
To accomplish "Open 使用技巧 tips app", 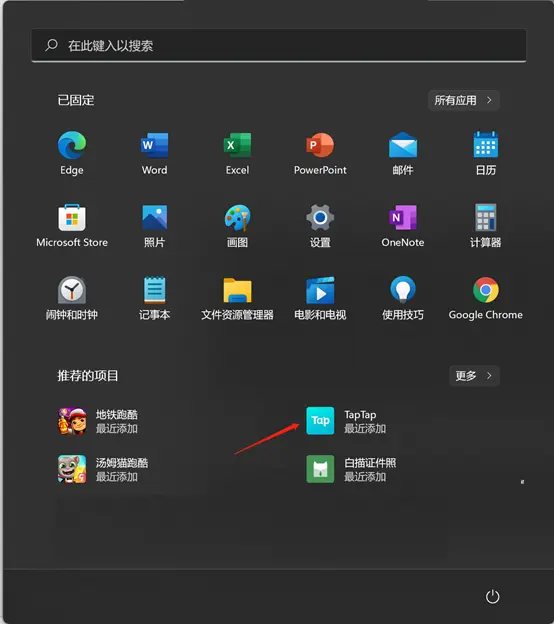I will click(403, 298).
